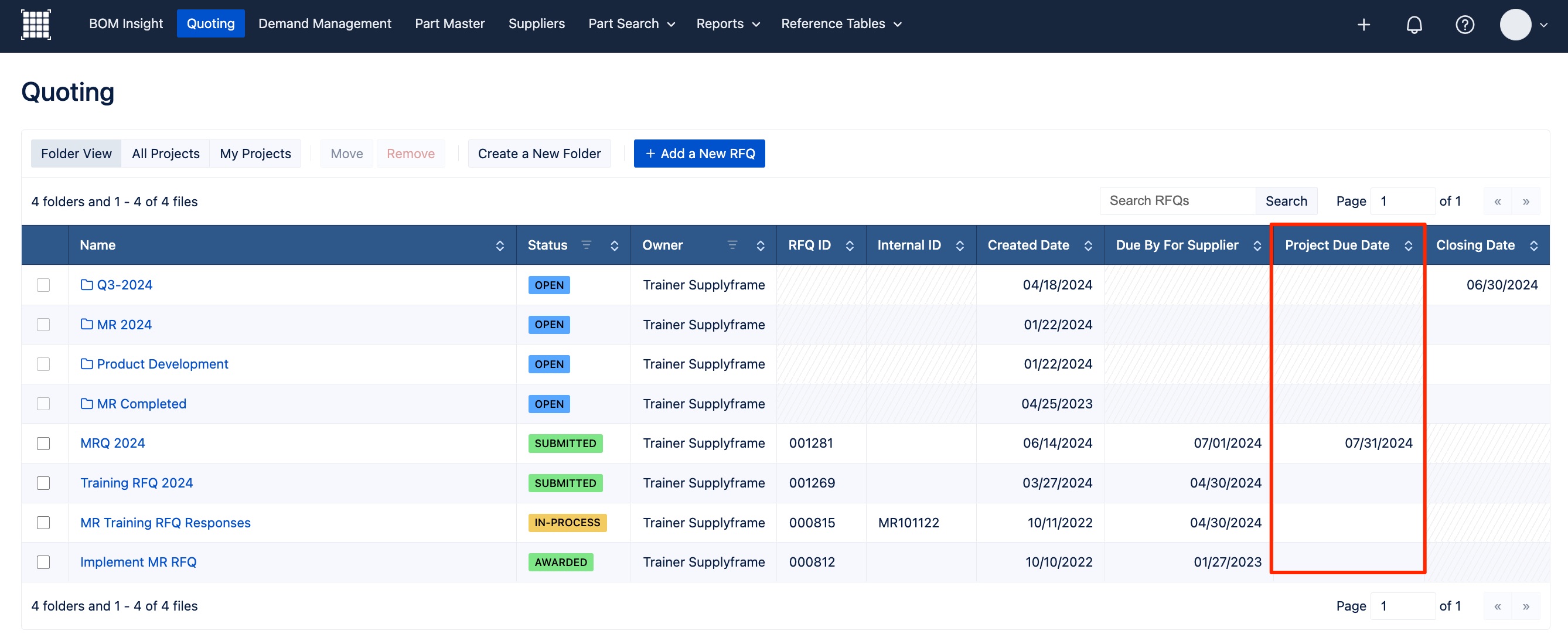Check the Implement MR RFQ checkbox
The width and height of the screenshot is (1568, 634).
[43, 562]
